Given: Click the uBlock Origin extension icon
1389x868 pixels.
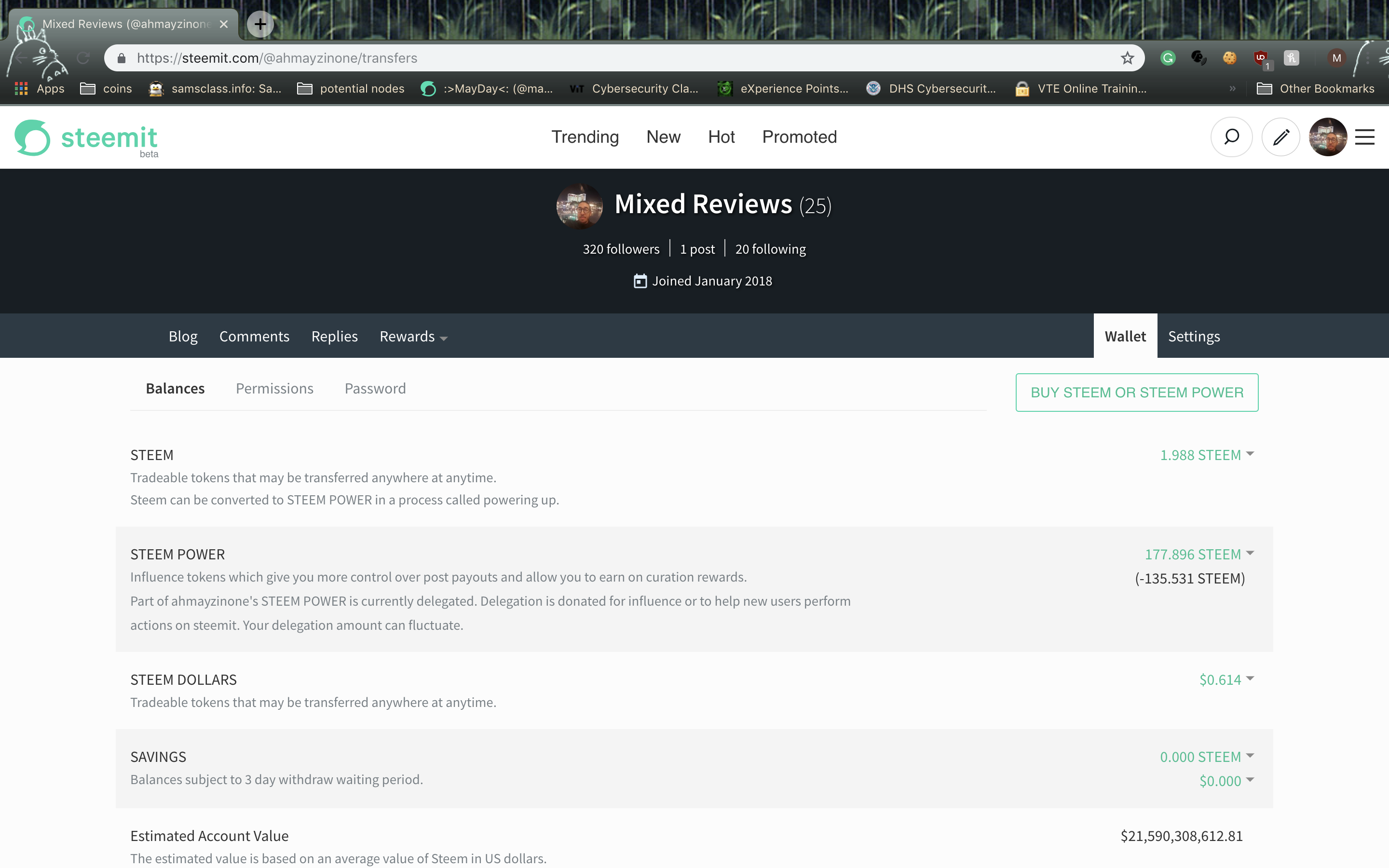Looking at the screenshot, I should point(1260,58).
